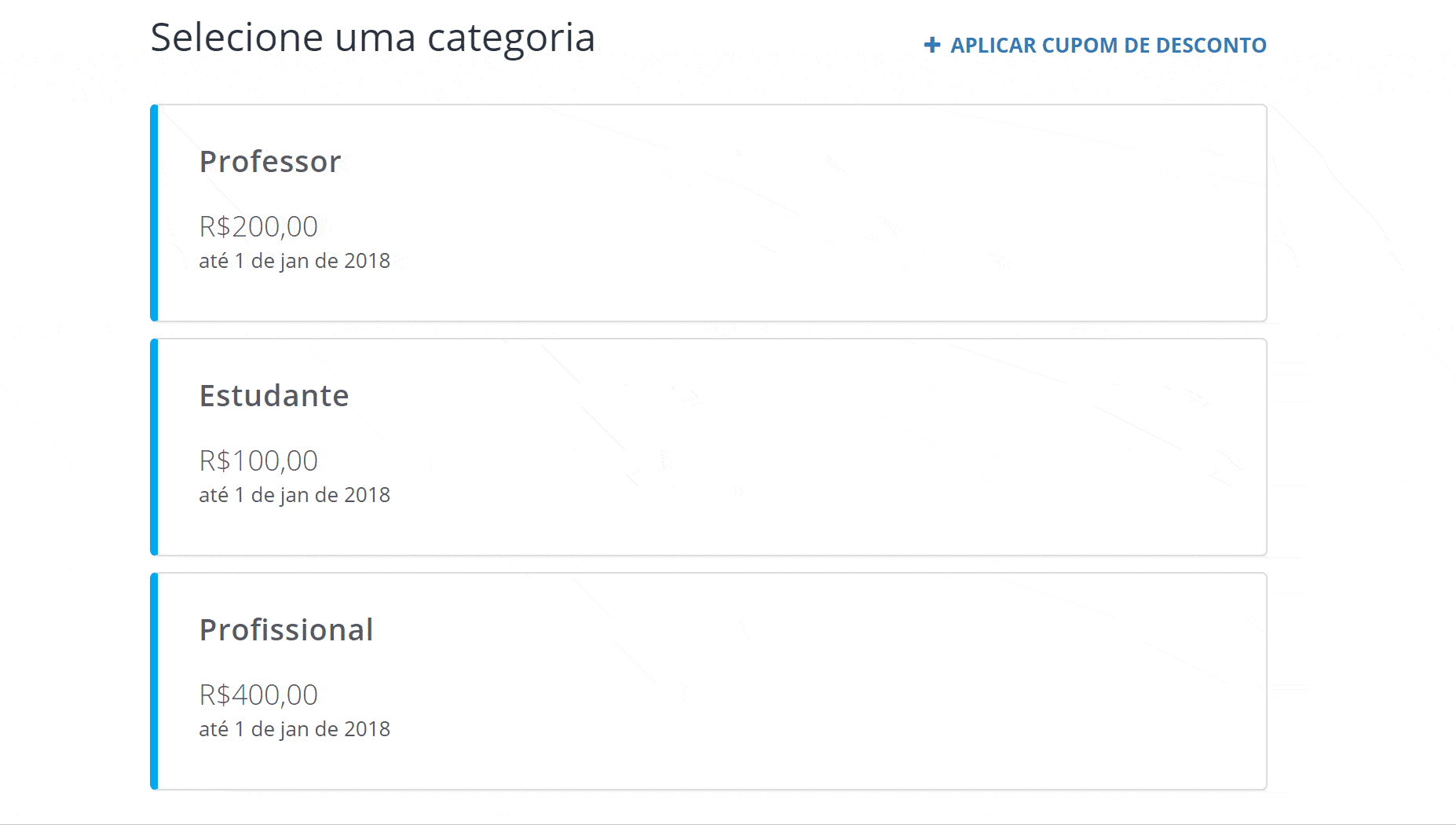Click the R$200,00 price under Professor
The height and width of the screenshot is (825, 1456).
259,226
